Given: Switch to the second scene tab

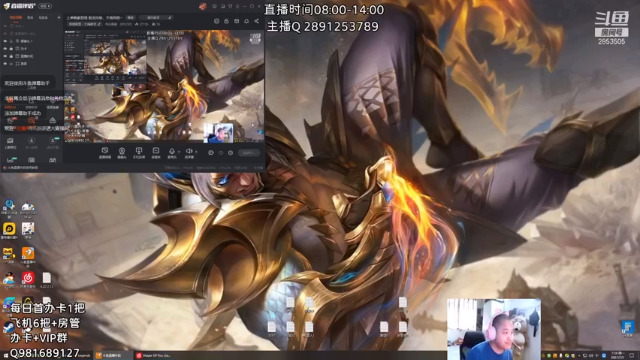Looking at the screenshot, I should point(30,18).
